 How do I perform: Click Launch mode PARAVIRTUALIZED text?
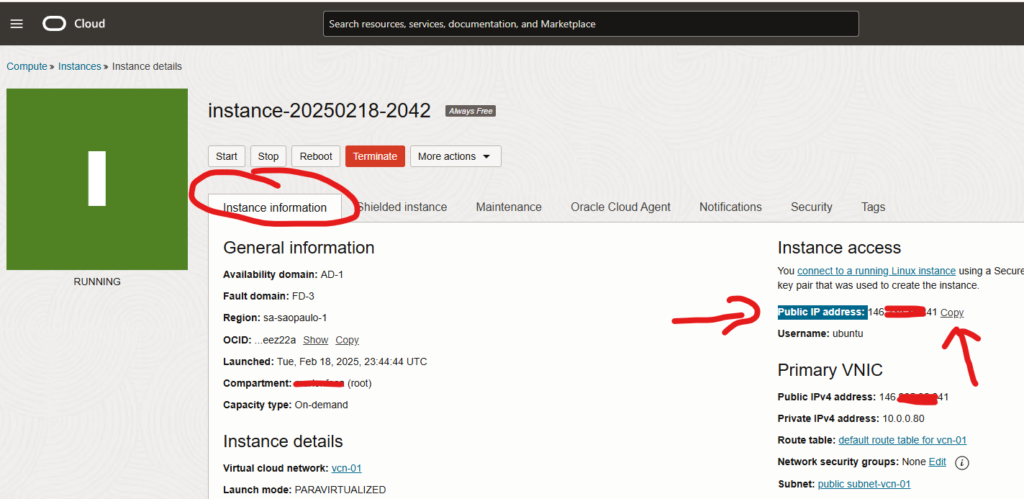point(304,490)
